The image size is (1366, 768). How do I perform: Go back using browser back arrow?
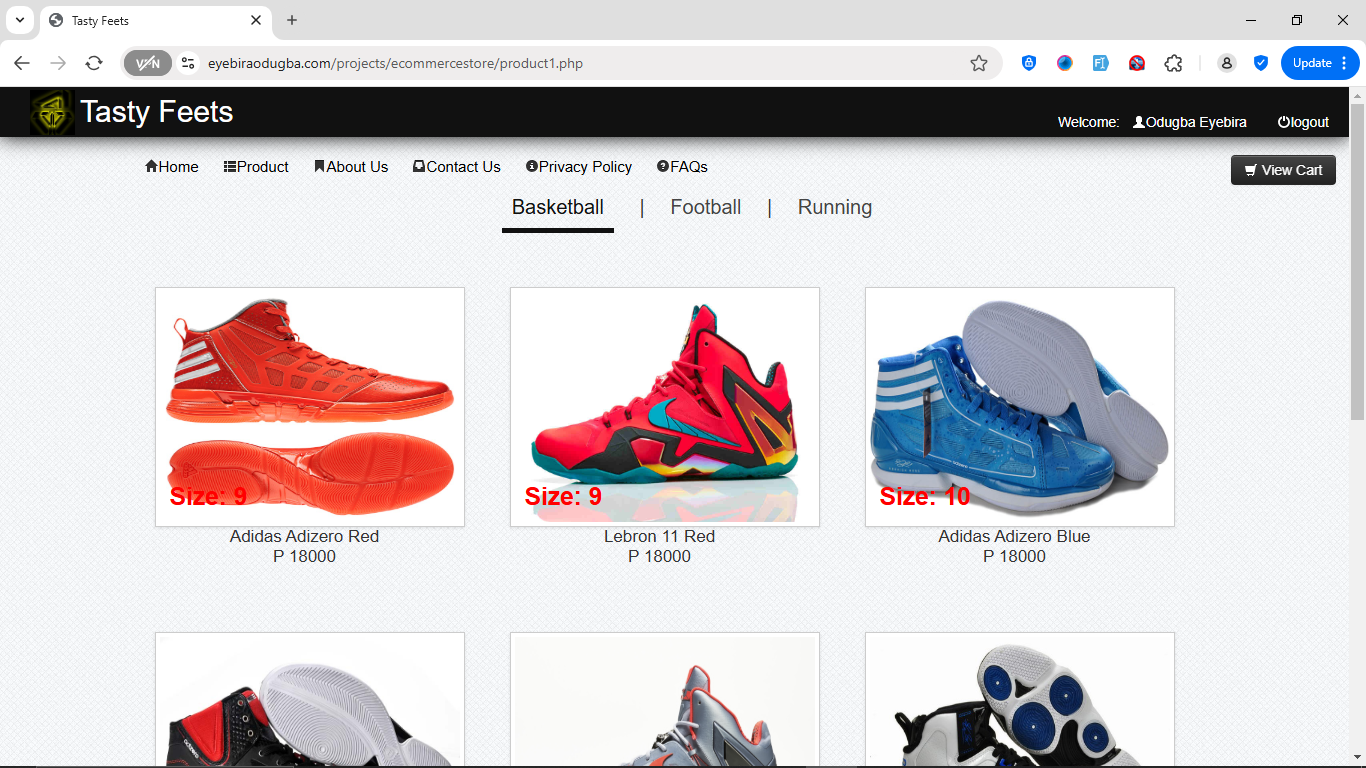tap(22, 63)
